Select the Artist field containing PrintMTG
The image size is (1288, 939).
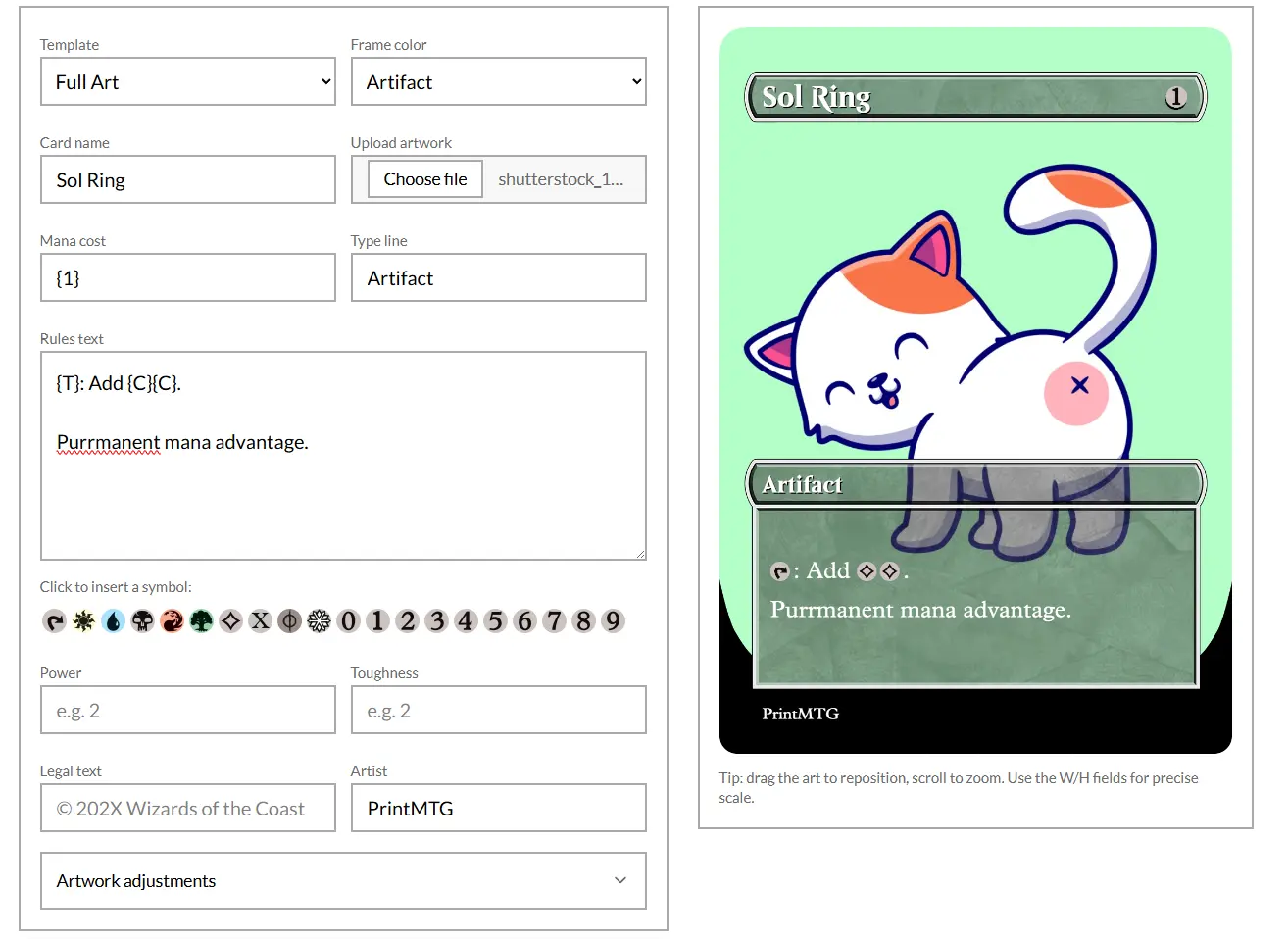click(498, 809)
